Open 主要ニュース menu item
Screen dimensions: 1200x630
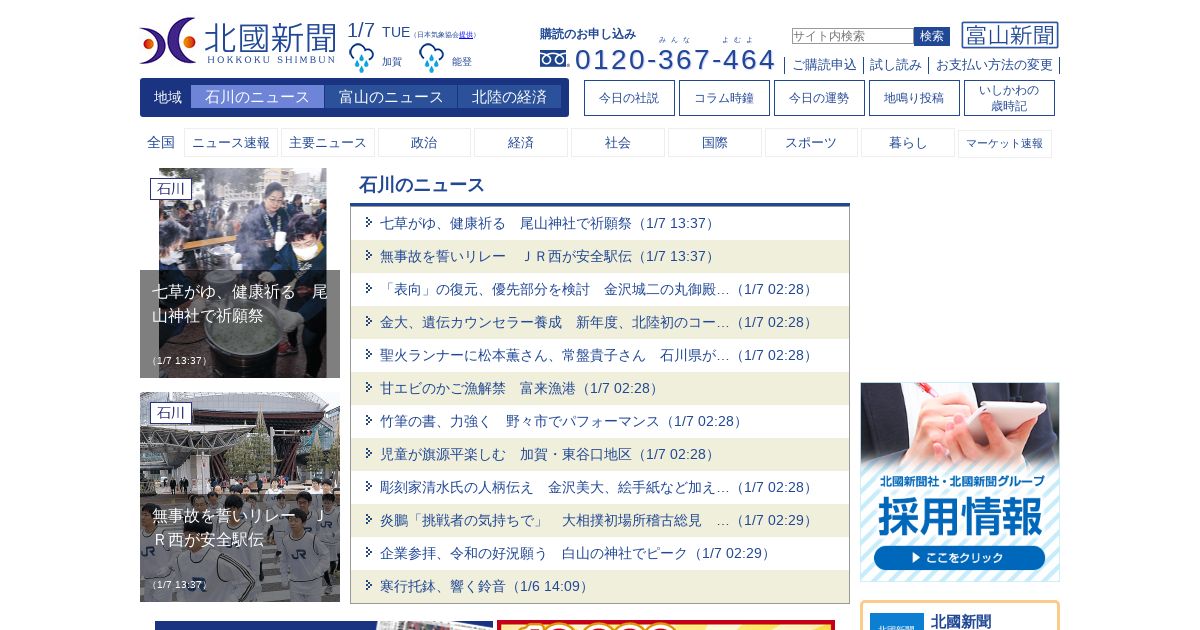(x=328, y=143)
